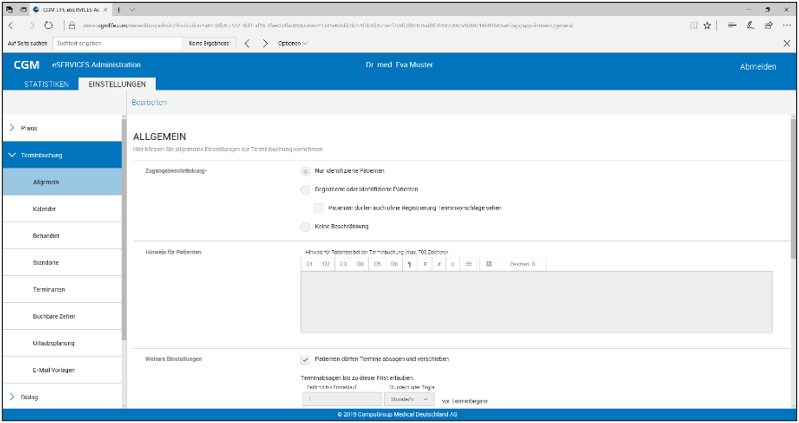Screen dimensions: 799x423
Task: Collapse the Terminbuchung sidebar section
Action: (x=62, y=155)
